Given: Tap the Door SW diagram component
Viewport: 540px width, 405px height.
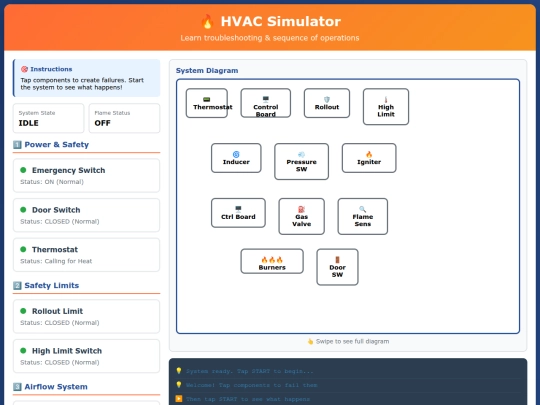Looking at the screenshot, I should click(338, 267).
